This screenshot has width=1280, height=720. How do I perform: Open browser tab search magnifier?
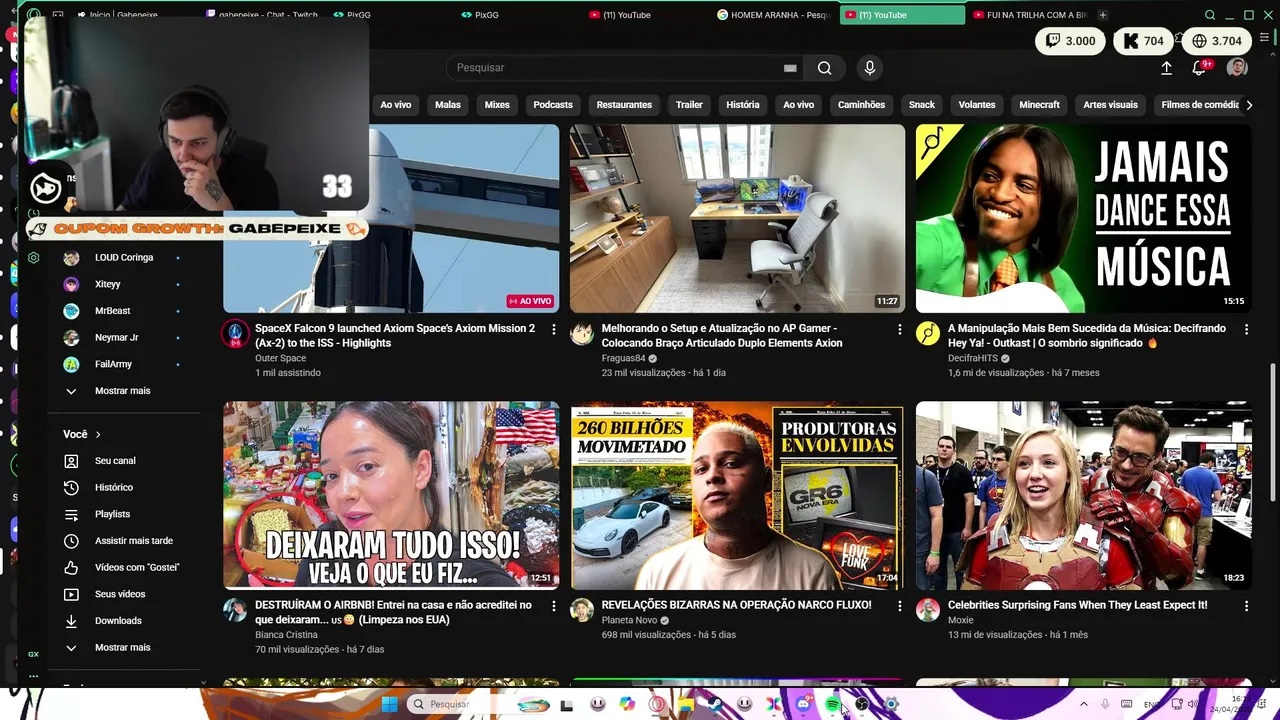(1210, 15)
